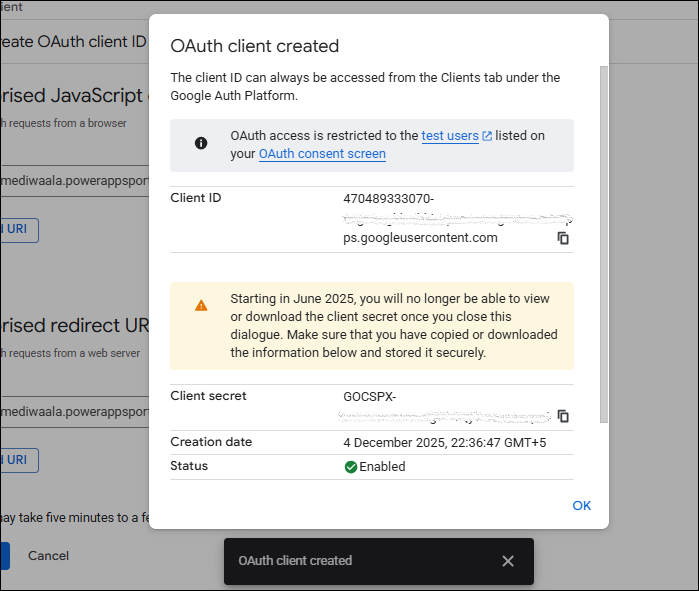
Task: Select the GOCSPX- client secret prefix
Action: 370,397
